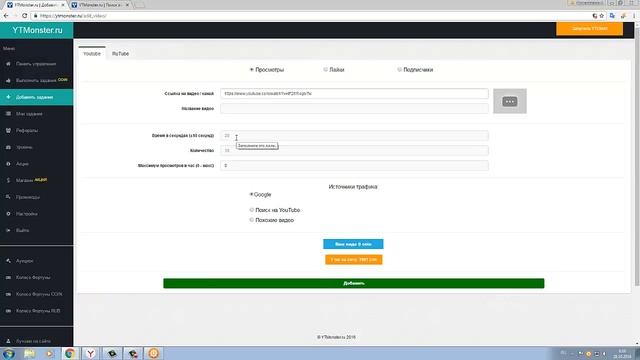
Task: Click the orange account balance button
Action: pos(353,260)
